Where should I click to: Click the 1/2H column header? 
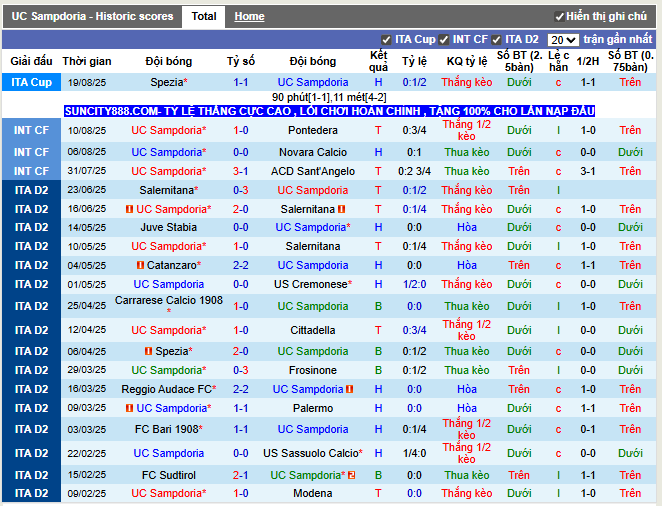click(588, 61)
